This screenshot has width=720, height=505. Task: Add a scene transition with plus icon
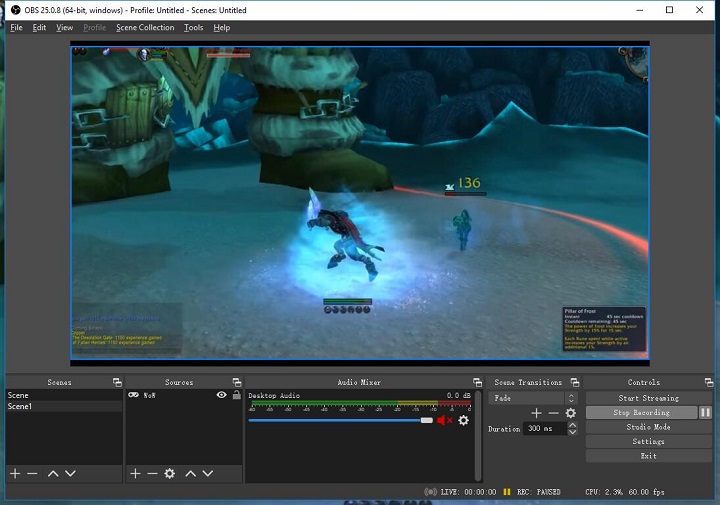[536, 413]
